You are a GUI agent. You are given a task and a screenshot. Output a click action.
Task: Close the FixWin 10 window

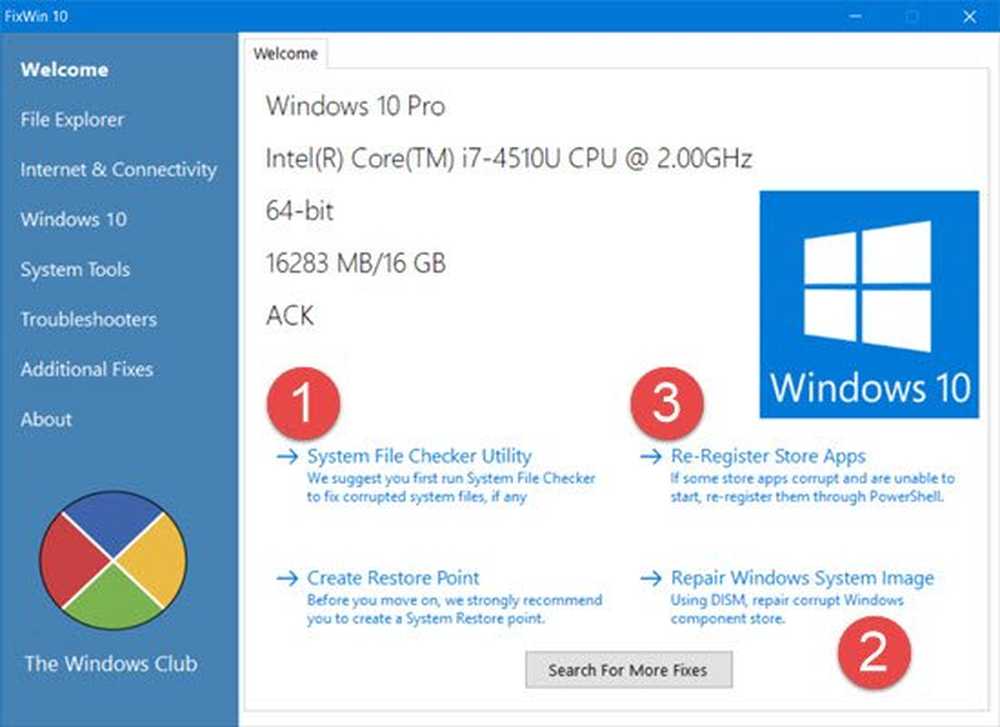pos(969,16)
